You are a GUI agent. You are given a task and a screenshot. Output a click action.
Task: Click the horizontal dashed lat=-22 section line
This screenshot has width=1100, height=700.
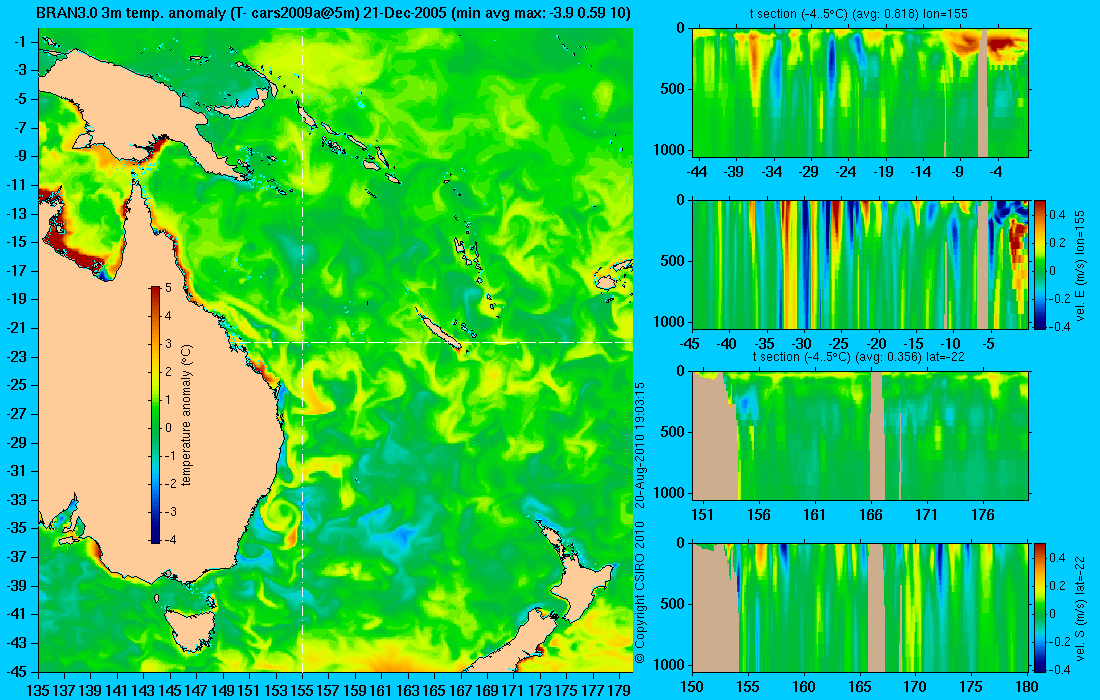tap(434, 342)
